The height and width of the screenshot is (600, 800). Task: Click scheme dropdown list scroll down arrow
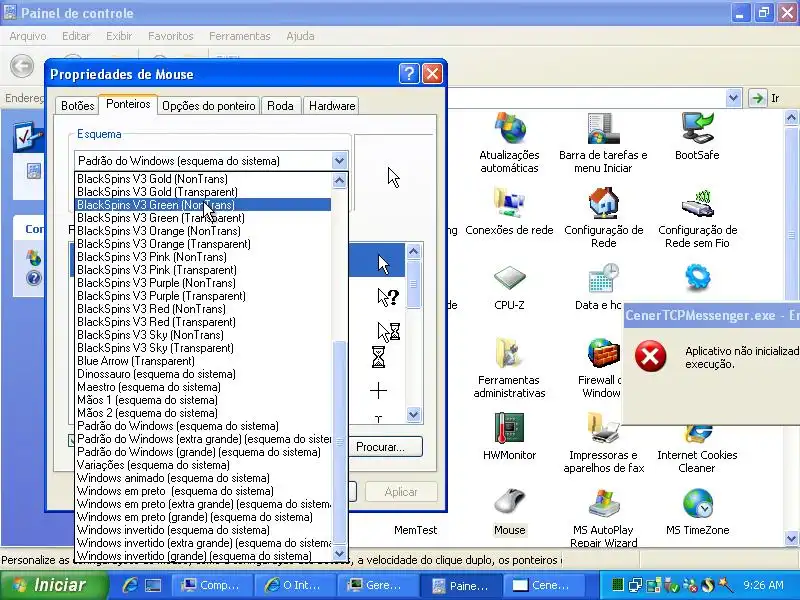point(339,553)
